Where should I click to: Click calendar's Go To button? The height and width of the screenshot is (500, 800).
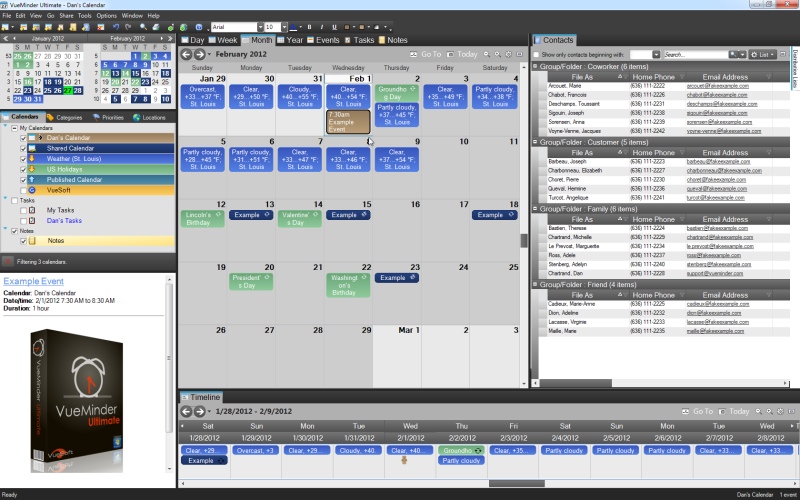426,54
